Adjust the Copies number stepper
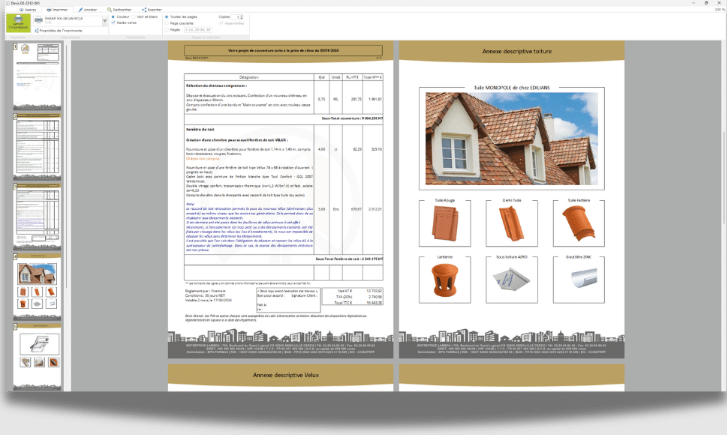The height and width of the screenshot is (435, 727). [240, 17]
